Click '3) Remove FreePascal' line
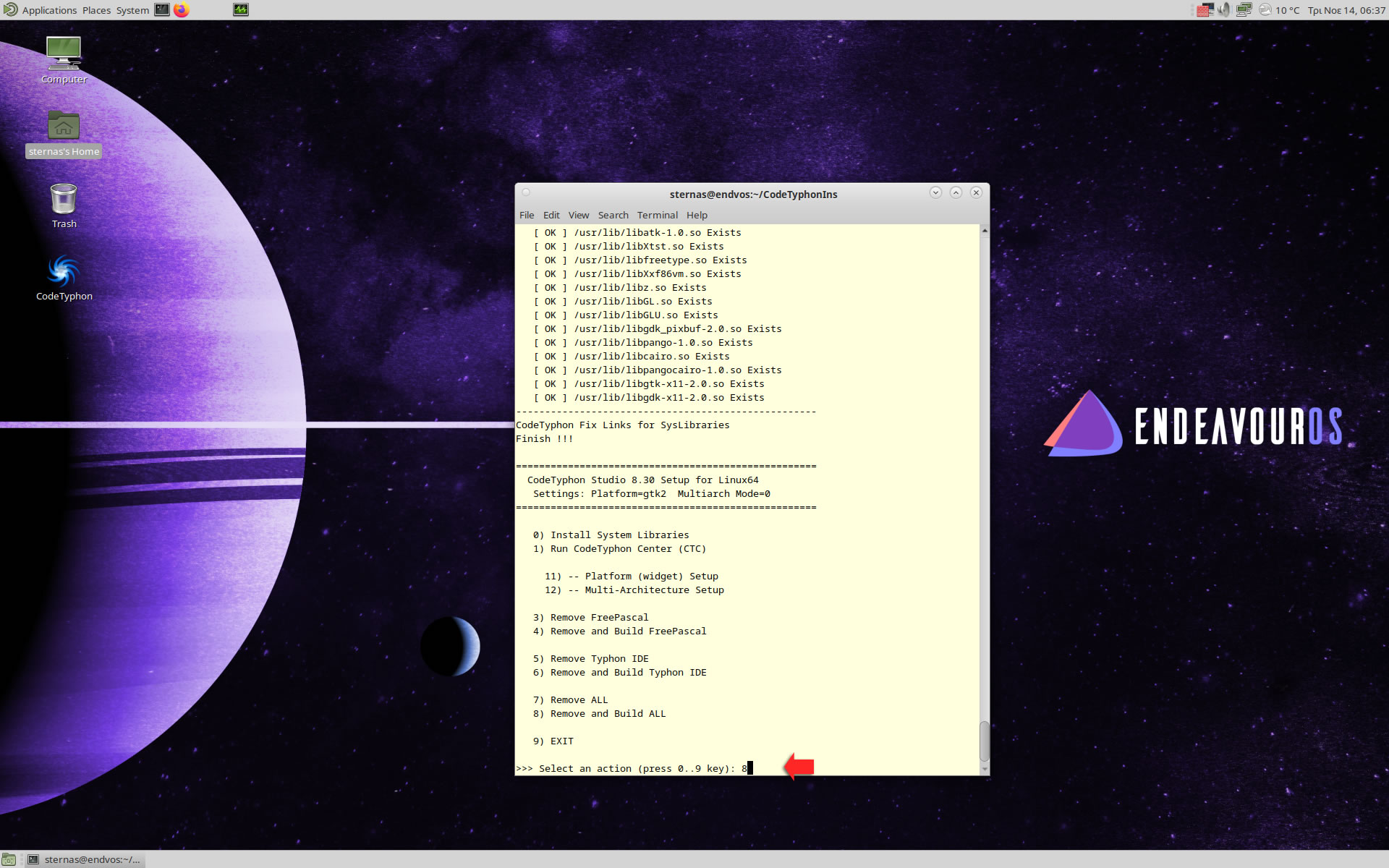The height and width of the screenshot is (868, 1389). tap(591, 617)
